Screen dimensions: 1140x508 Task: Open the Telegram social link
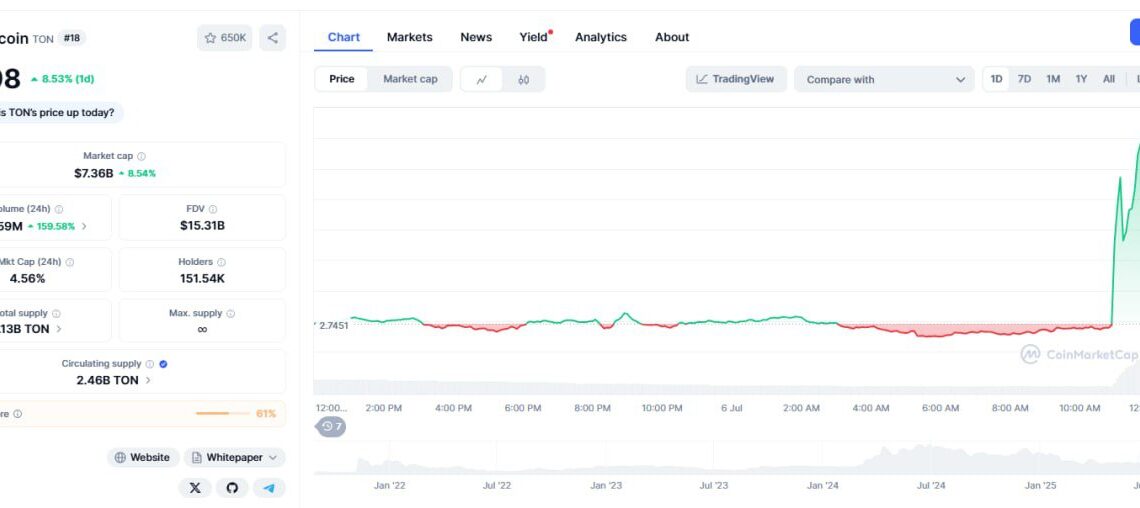(269, 488)
